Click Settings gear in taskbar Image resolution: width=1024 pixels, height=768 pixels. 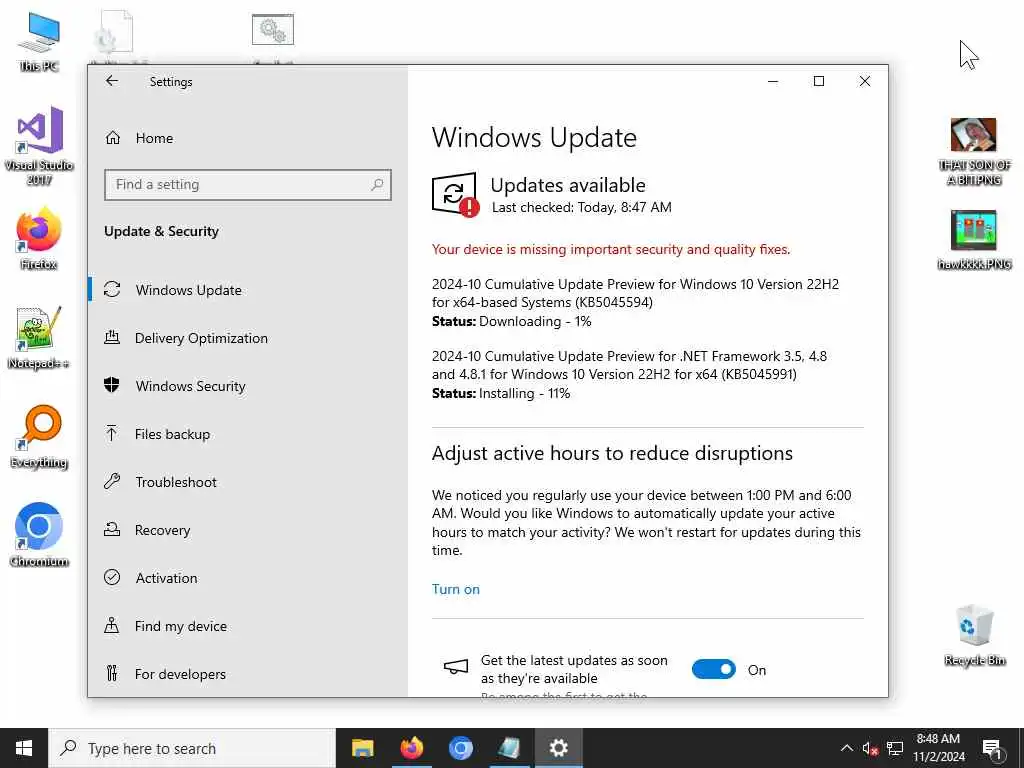tap(558, 748)
